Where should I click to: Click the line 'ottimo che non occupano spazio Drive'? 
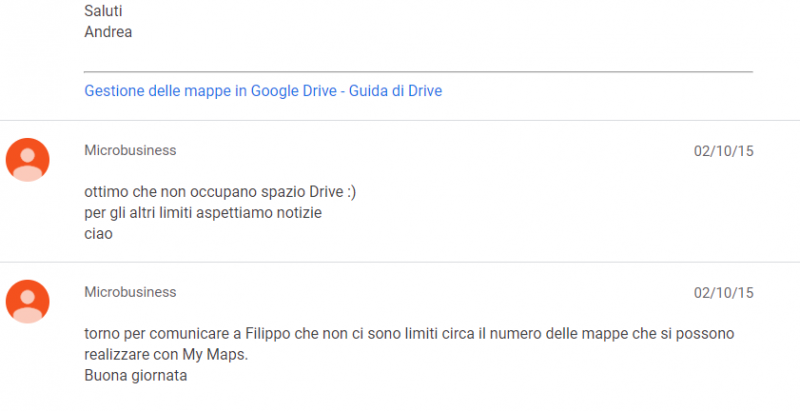pos(202,191)
